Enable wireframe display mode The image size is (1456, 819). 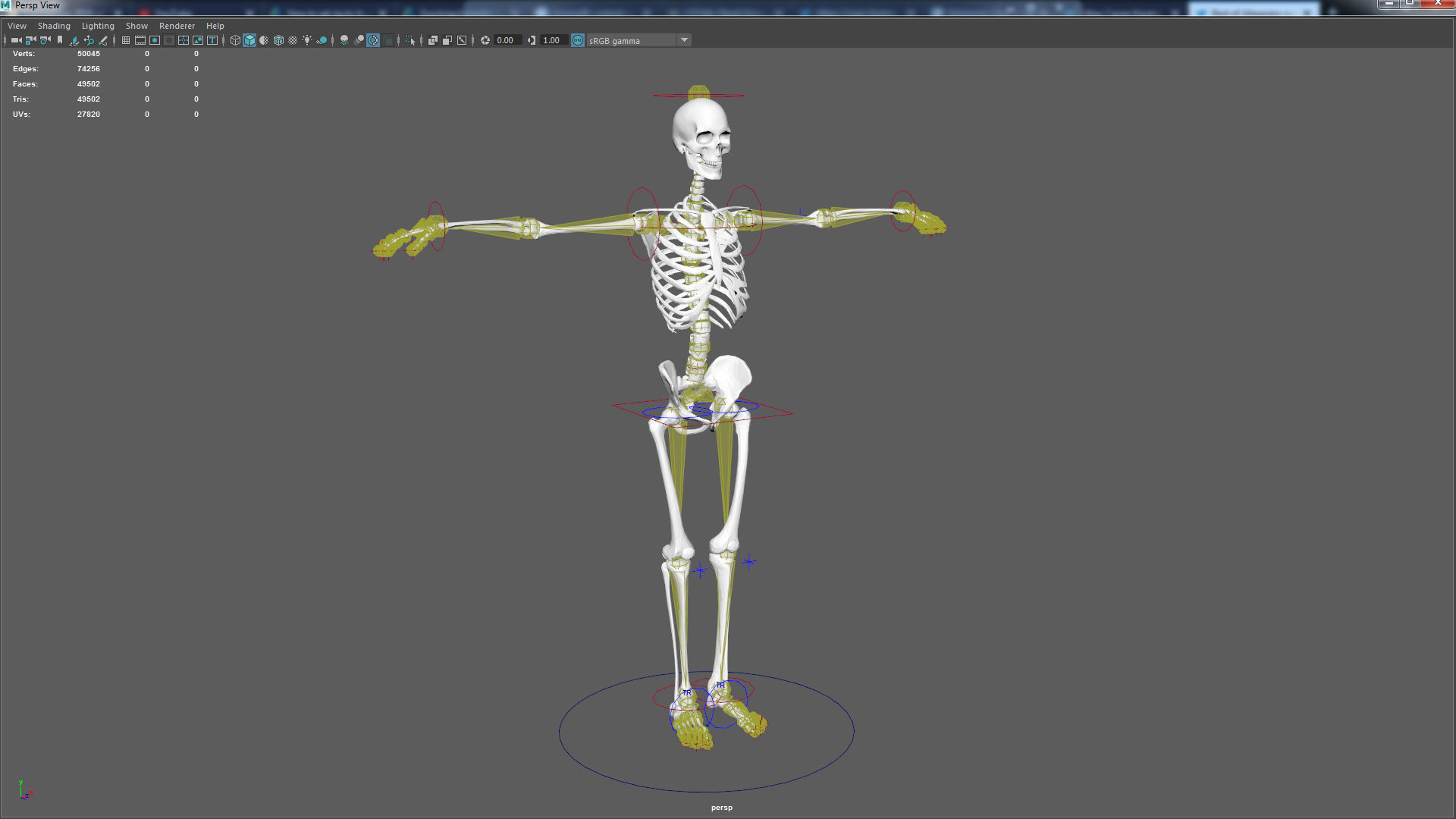(235, 40)
